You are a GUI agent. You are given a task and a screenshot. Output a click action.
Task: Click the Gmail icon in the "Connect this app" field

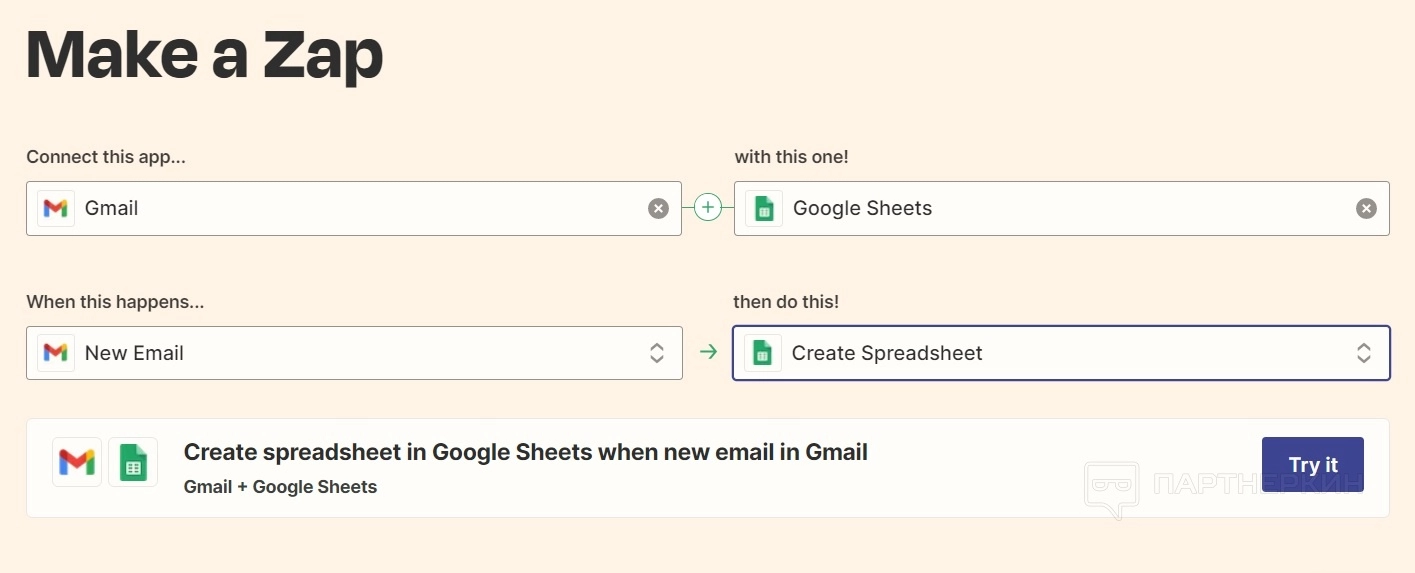[x=56, y=208]
